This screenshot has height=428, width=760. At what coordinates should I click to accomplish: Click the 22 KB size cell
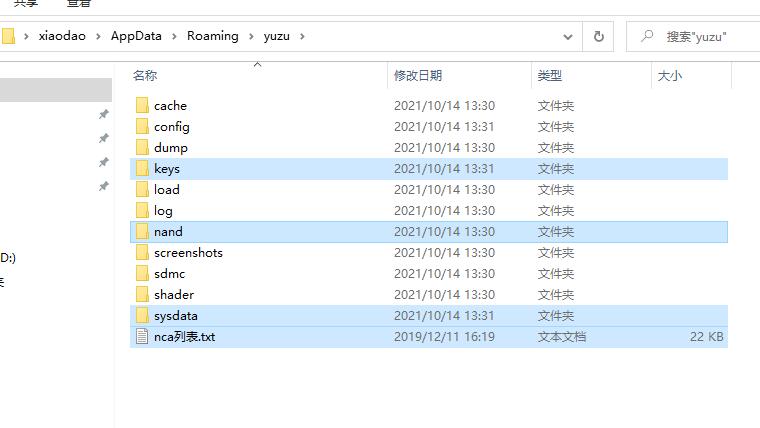706,336
